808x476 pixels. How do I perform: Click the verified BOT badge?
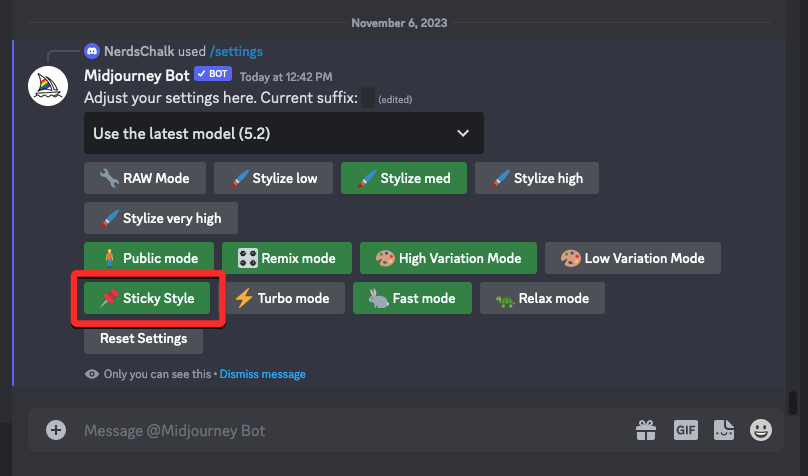[x=213, y=74]
